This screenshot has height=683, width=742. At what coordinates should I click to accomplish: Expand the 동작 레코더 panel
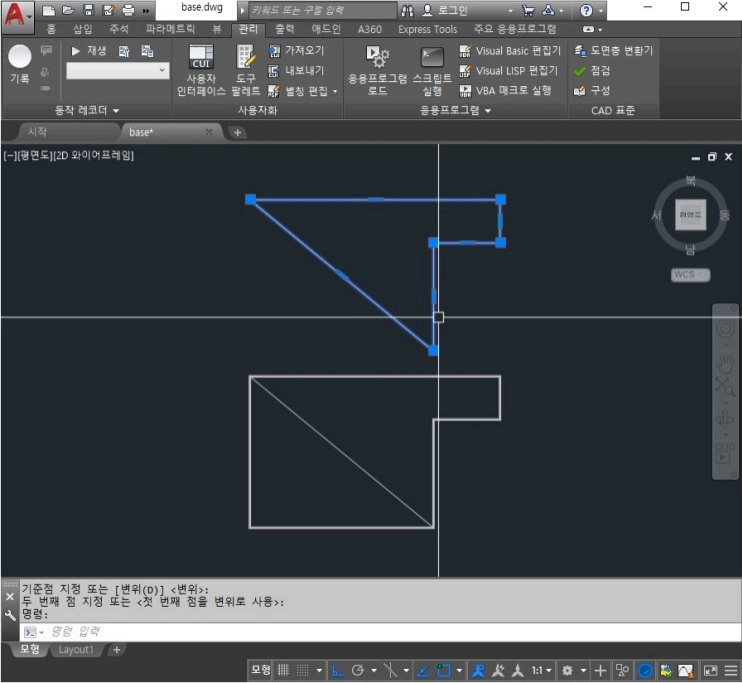click(87, 111)
